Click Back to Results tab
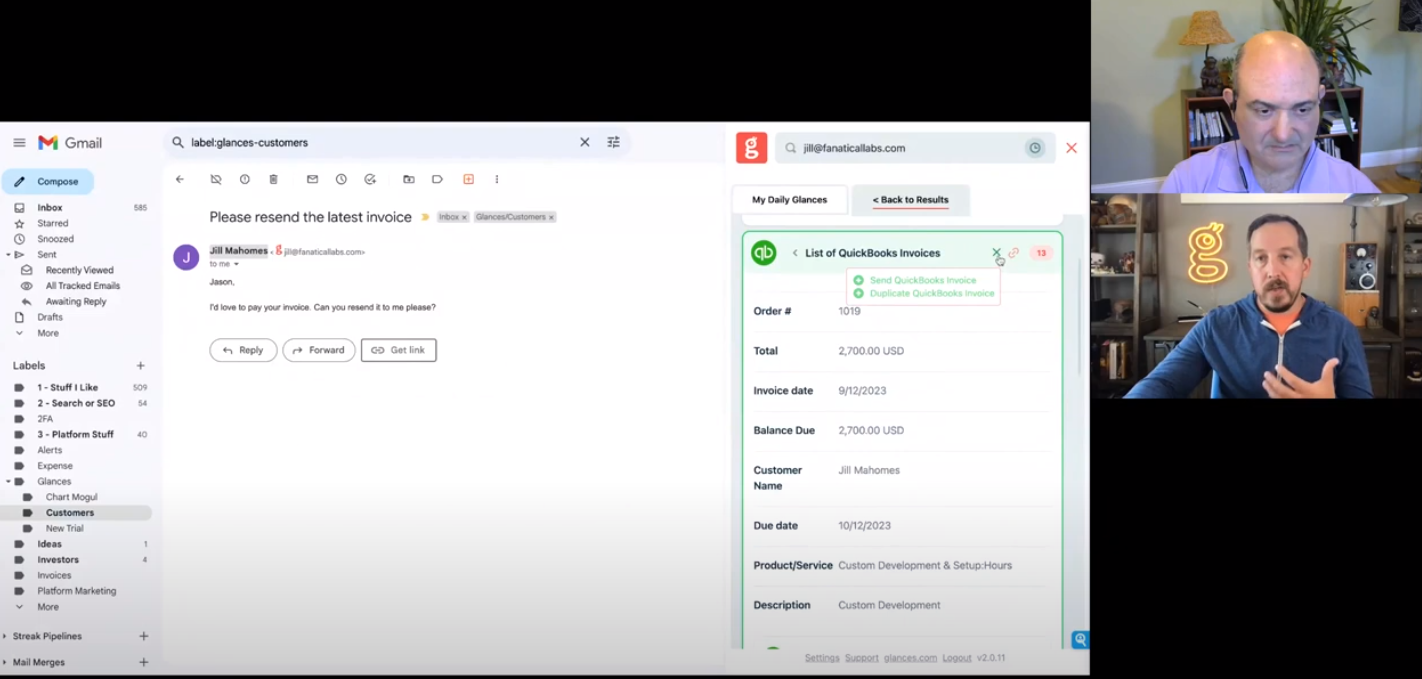The image size is (1422, 679). (910, 200)
